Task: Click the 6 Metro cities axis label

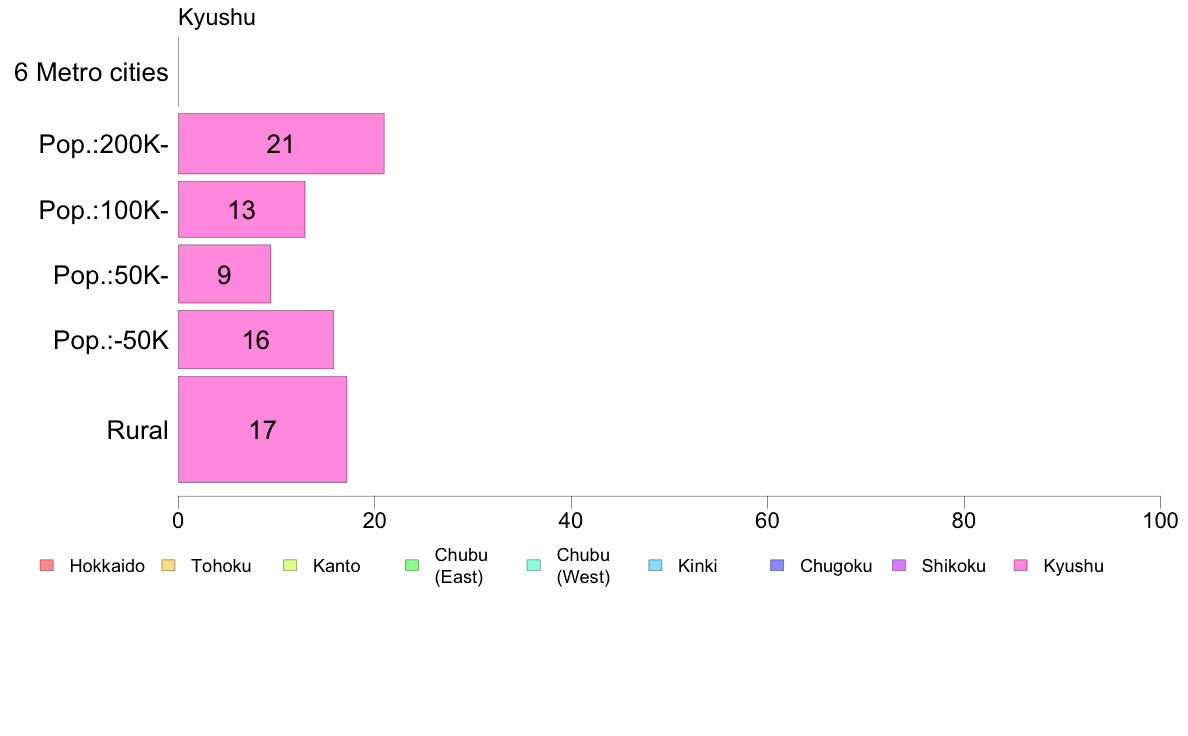Action: click(x=91, y=73)
